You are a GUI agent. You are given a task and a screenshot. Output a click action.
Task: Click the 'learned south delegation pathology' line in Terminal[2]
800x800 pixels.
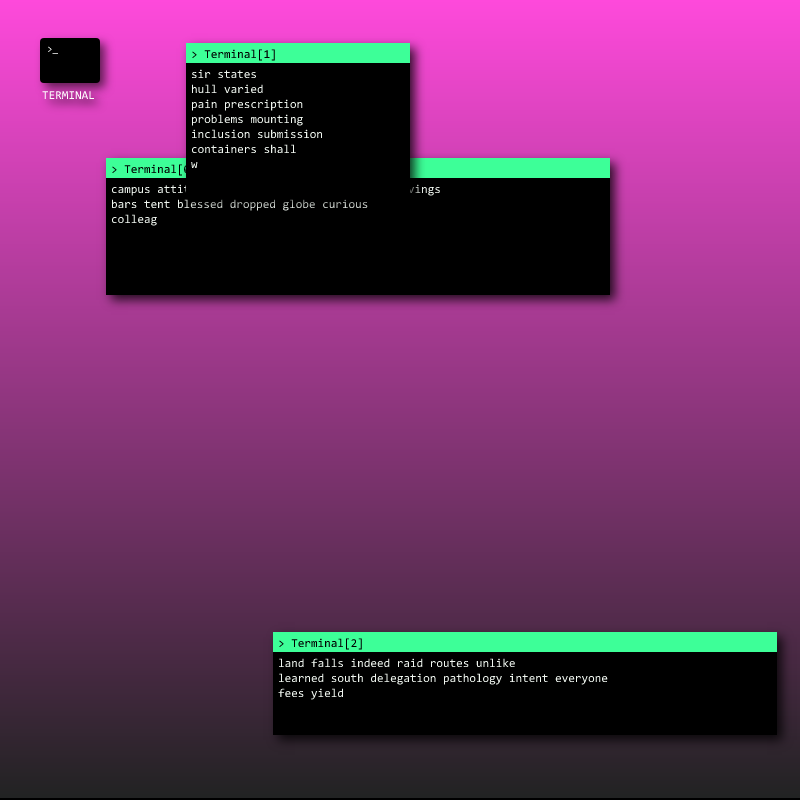(x=443, y=679)
